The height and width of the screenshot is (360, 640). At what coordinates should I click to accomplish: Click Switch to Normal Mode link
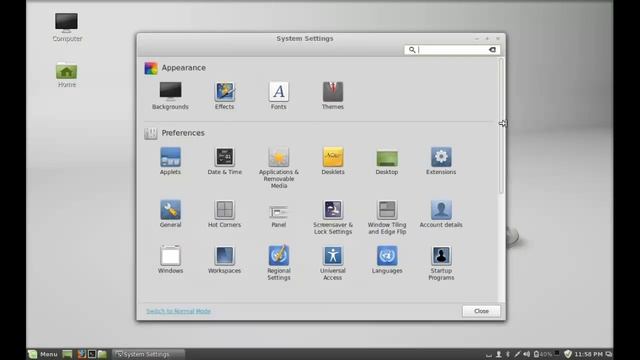tap(178, 311)
